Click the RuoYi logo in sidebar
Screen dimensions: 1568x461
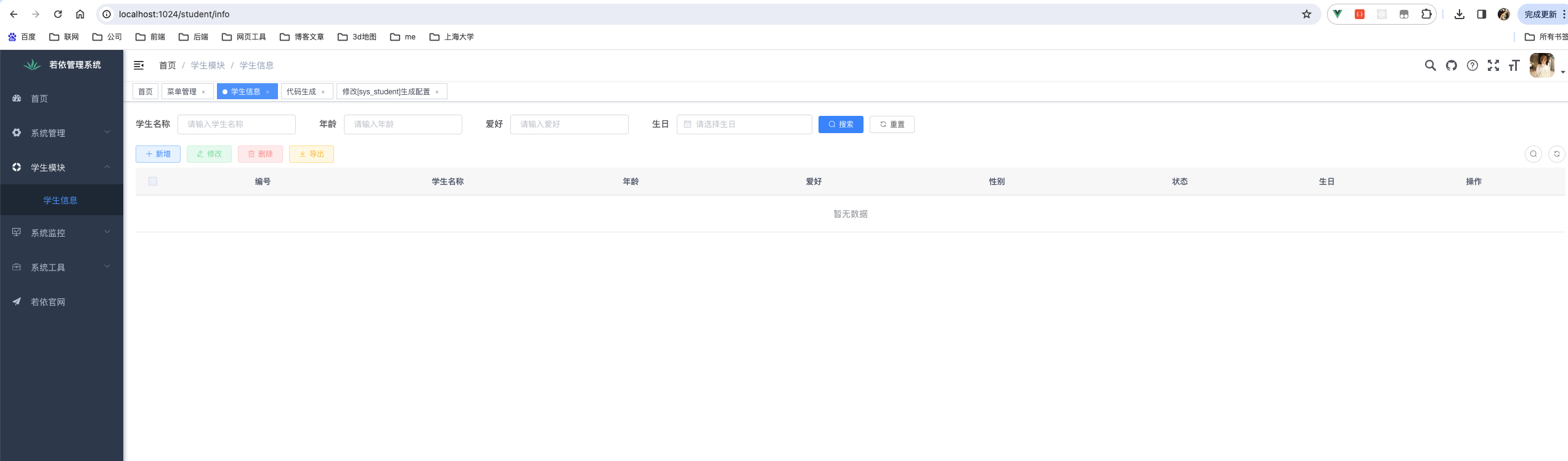click(x=32, y=65)
